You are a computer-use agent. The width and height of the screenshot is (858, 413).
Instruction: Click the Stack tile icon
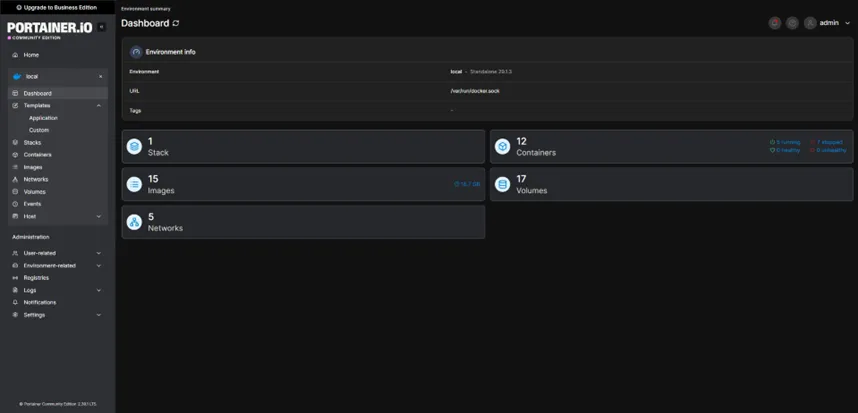[x=134, y=147]
